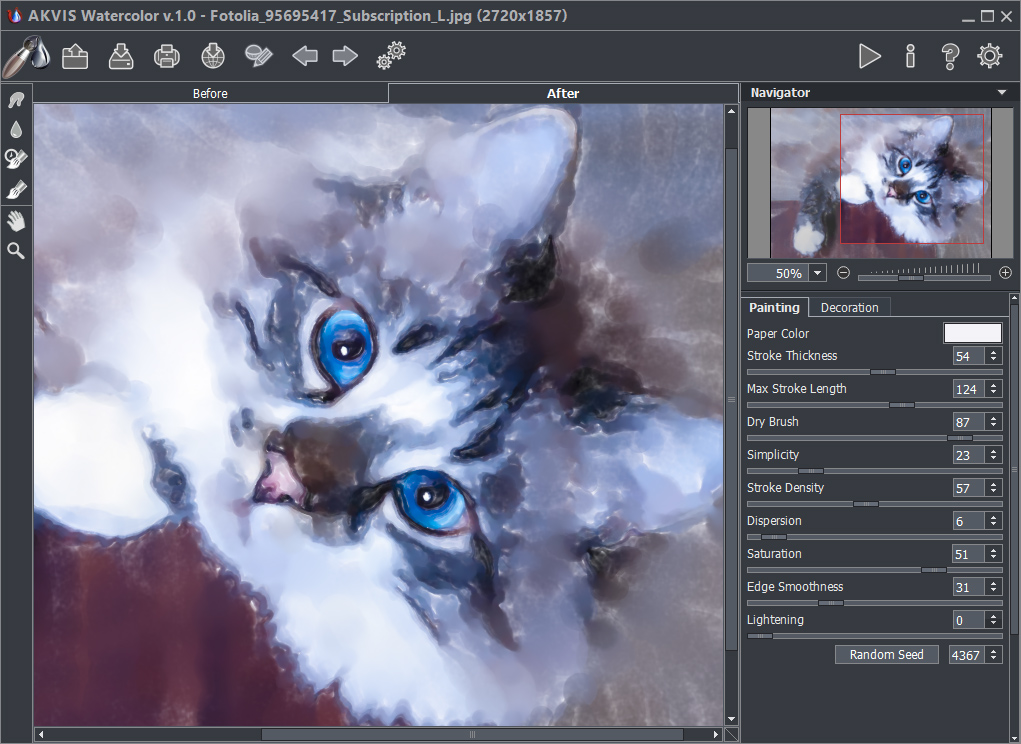Save the processed image
This screenshot has height=744, width=1021.
(x=121, y=56)
